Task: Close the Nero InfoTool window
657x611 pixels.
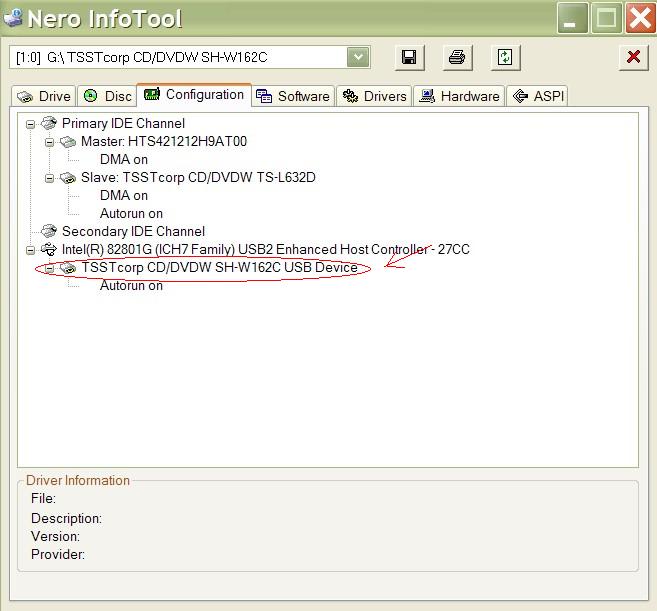Action: [640, 18]
